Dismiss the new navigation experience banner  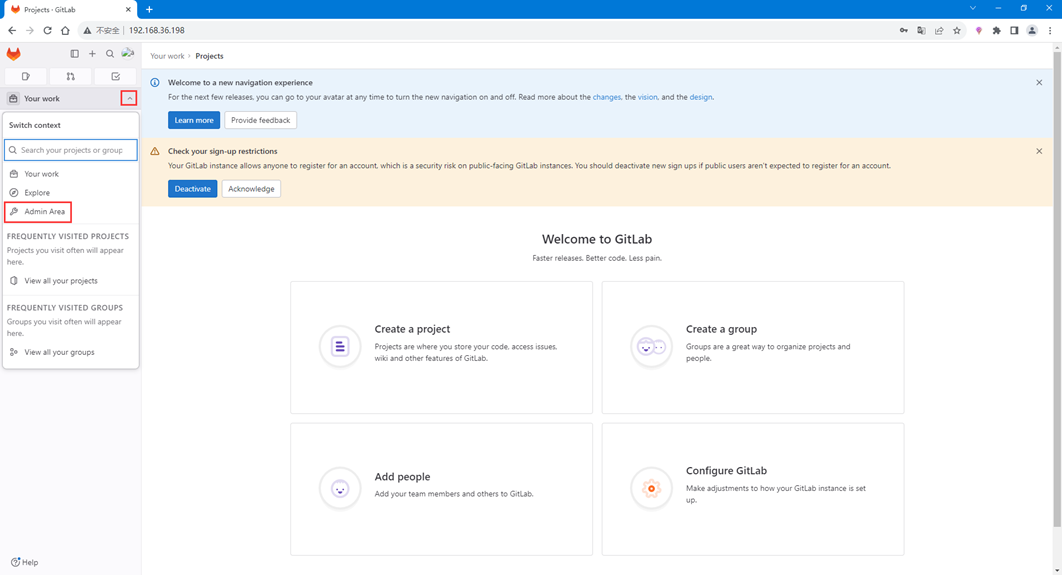[x=1039, y=83]
